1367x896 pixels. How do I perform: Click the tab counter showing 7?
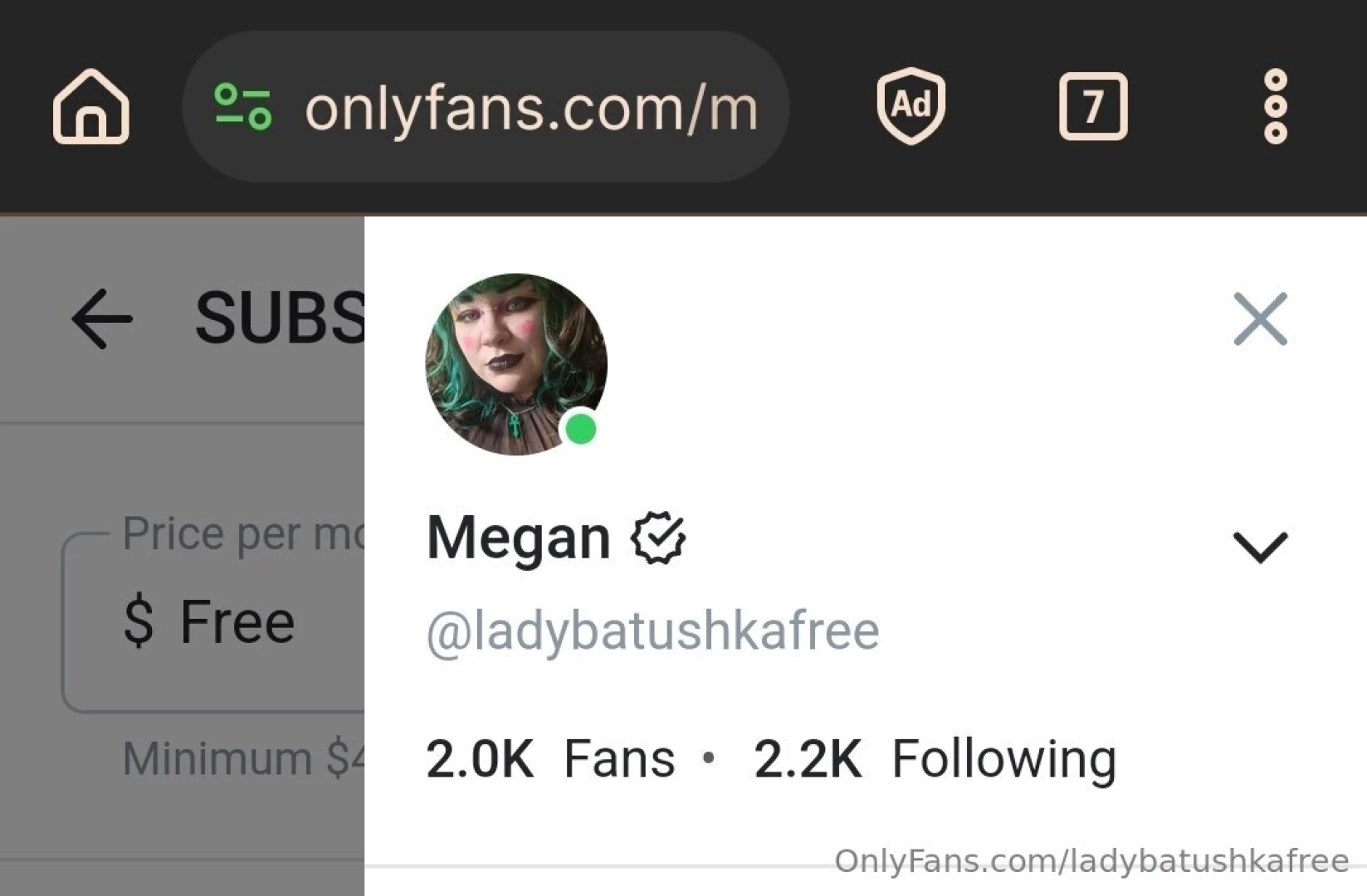[x=1094, y=105]
